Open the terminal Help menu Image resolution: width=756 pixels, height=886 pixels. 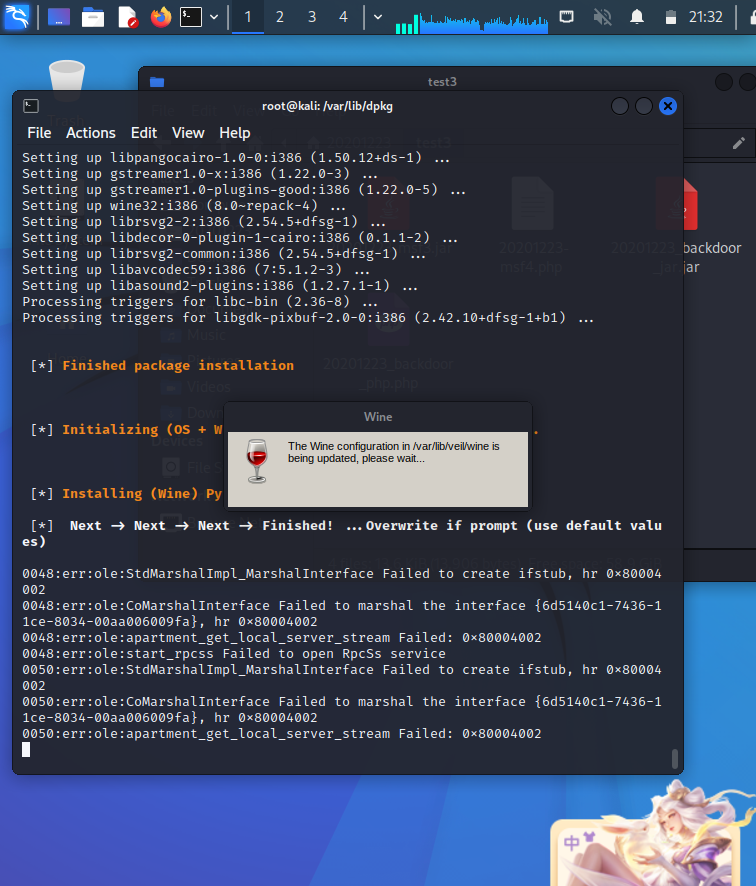pos(234,133)
